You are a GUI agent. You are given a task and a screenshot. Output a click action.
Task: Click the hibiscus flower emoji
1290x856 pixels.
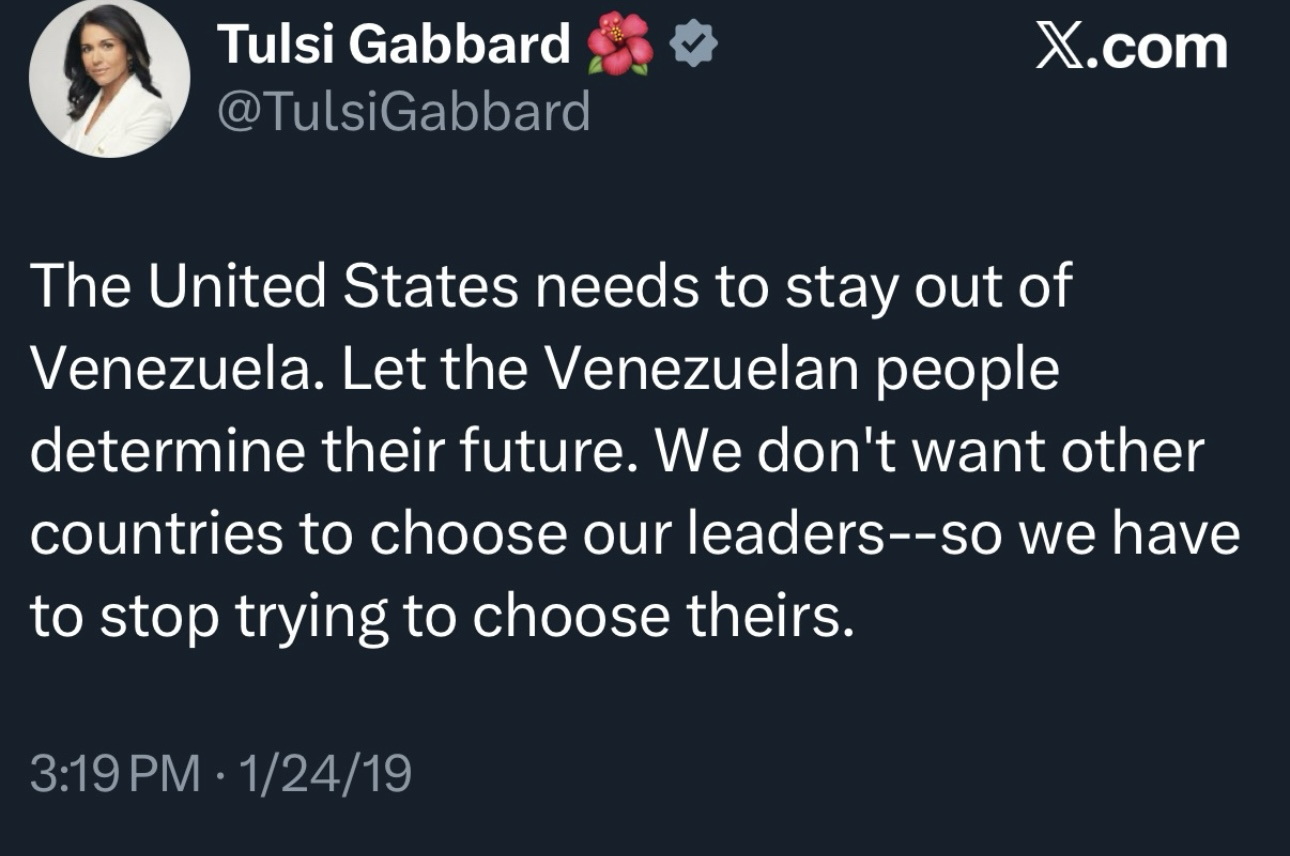click(620, 47)
